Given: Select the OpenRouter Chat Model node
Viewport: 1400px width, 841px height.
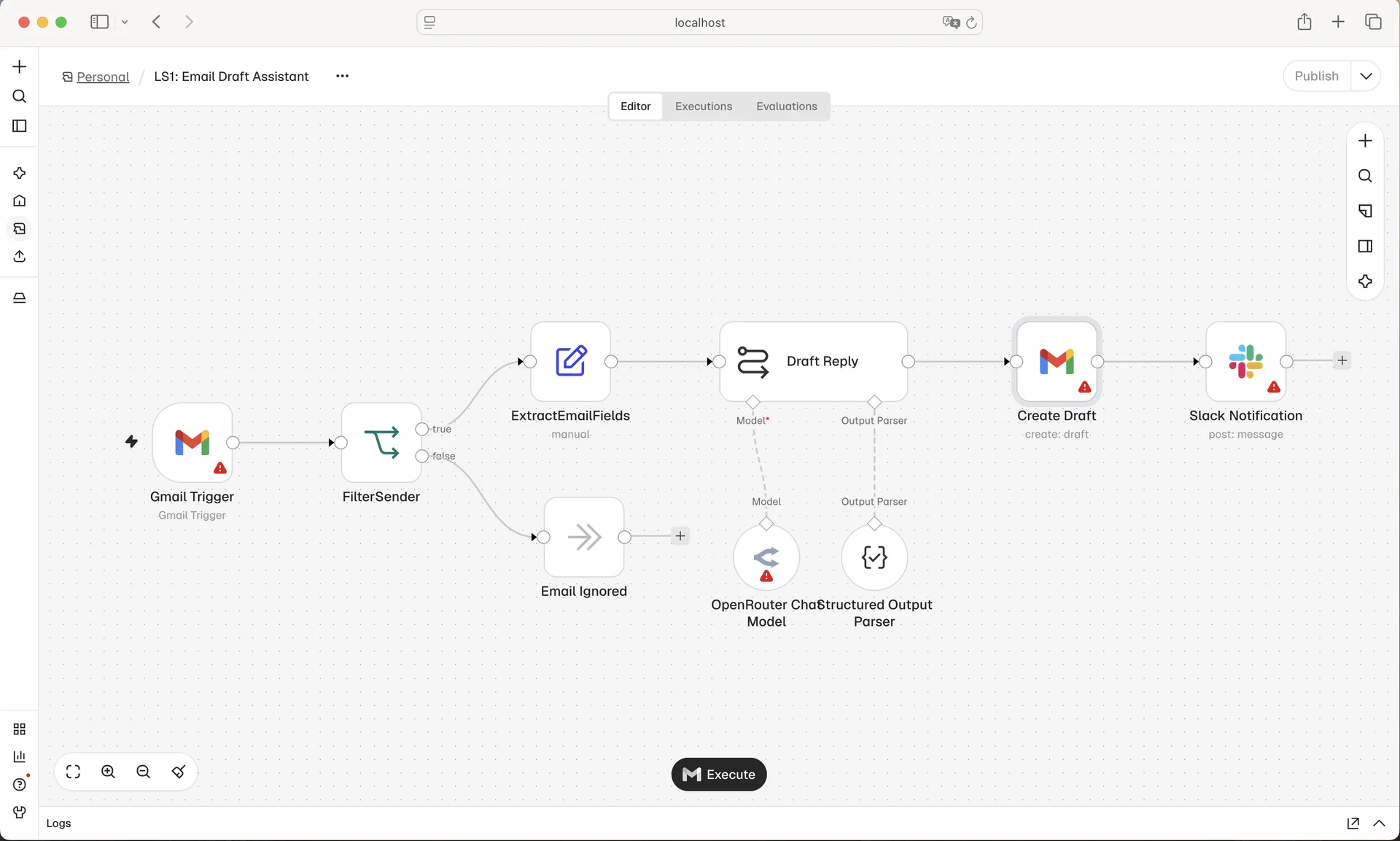Looking at the screenshot, I should click(766, 558).
